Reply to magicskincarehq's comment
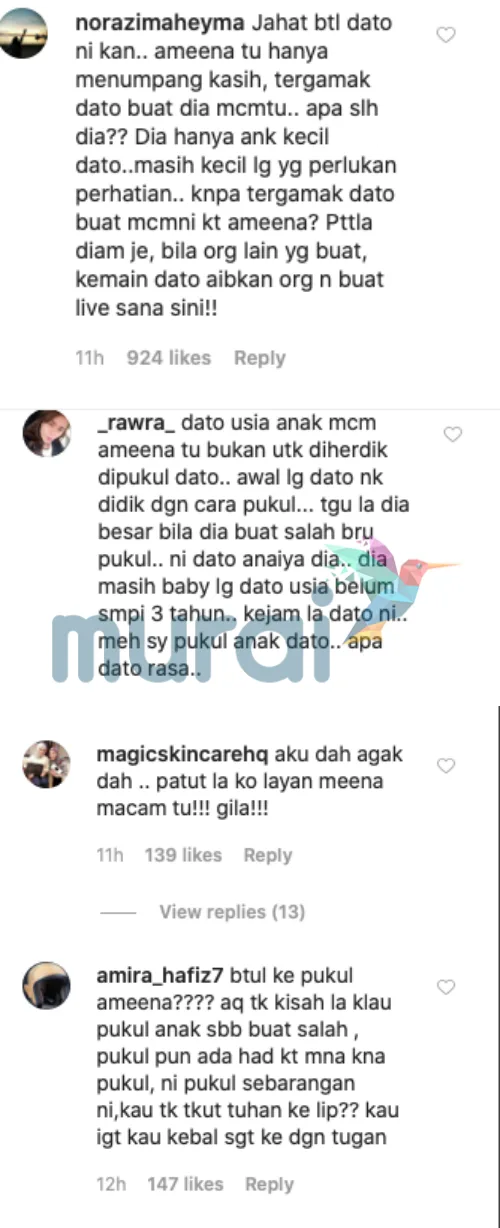This screenshot has width=500, height=1228. [268, 855]
